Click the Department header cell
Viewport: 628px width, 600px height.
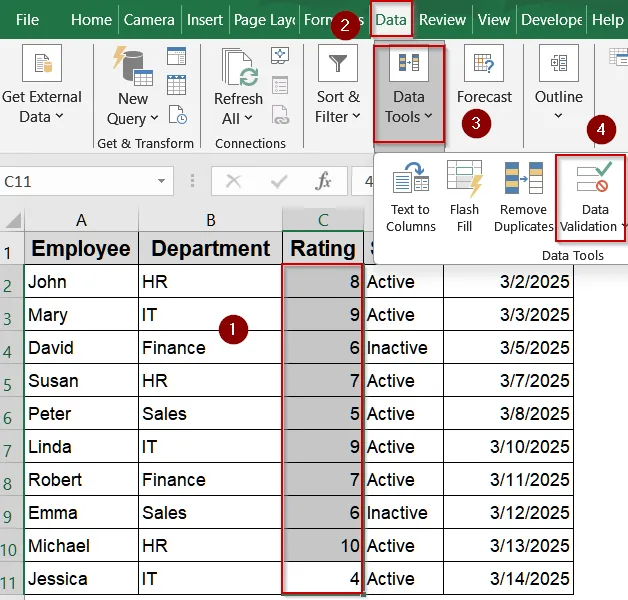[x=210, y=248]
